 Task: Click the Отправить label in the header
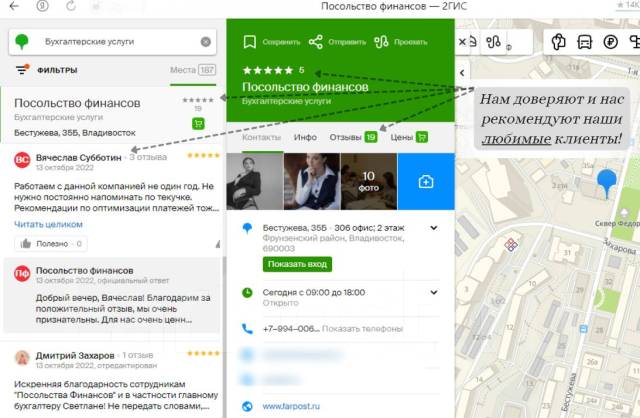tap(347, 42)
